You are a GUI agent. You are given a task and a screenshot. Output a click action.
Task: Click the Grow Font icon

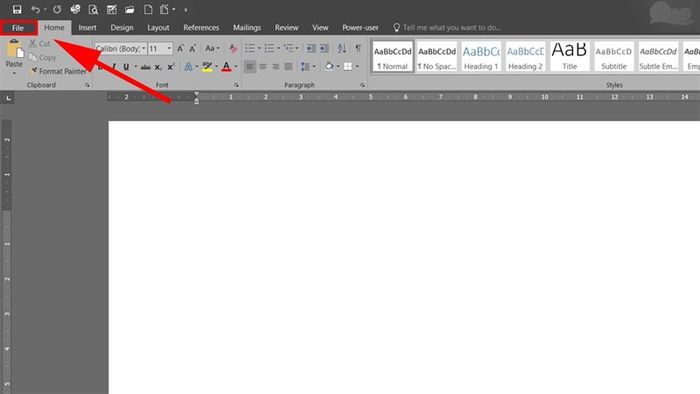[180, 48]
